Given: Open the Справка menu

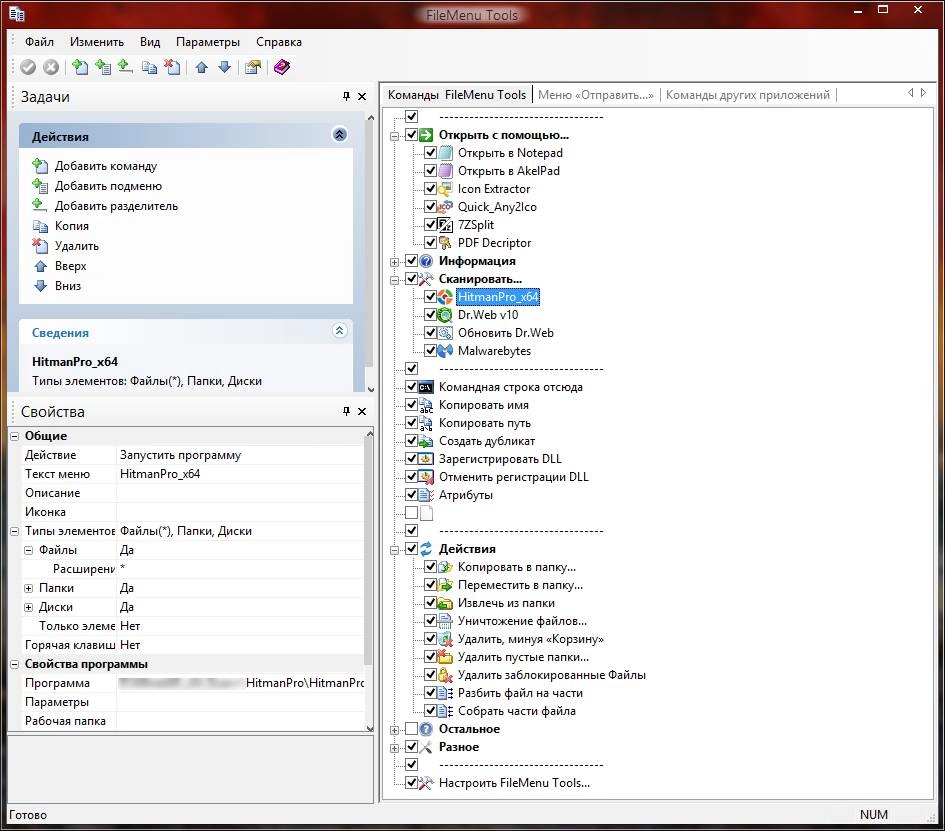Looking at the screenshot, I should (x=279, y=42).
